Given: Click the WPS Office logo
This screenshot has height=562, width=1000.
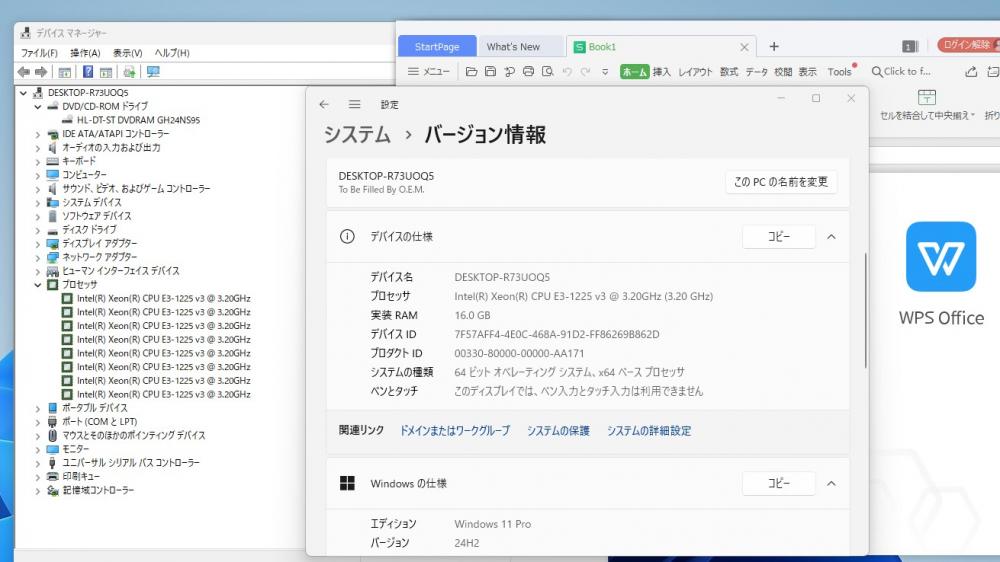Looking at the screenshot, I should point(941,256).
